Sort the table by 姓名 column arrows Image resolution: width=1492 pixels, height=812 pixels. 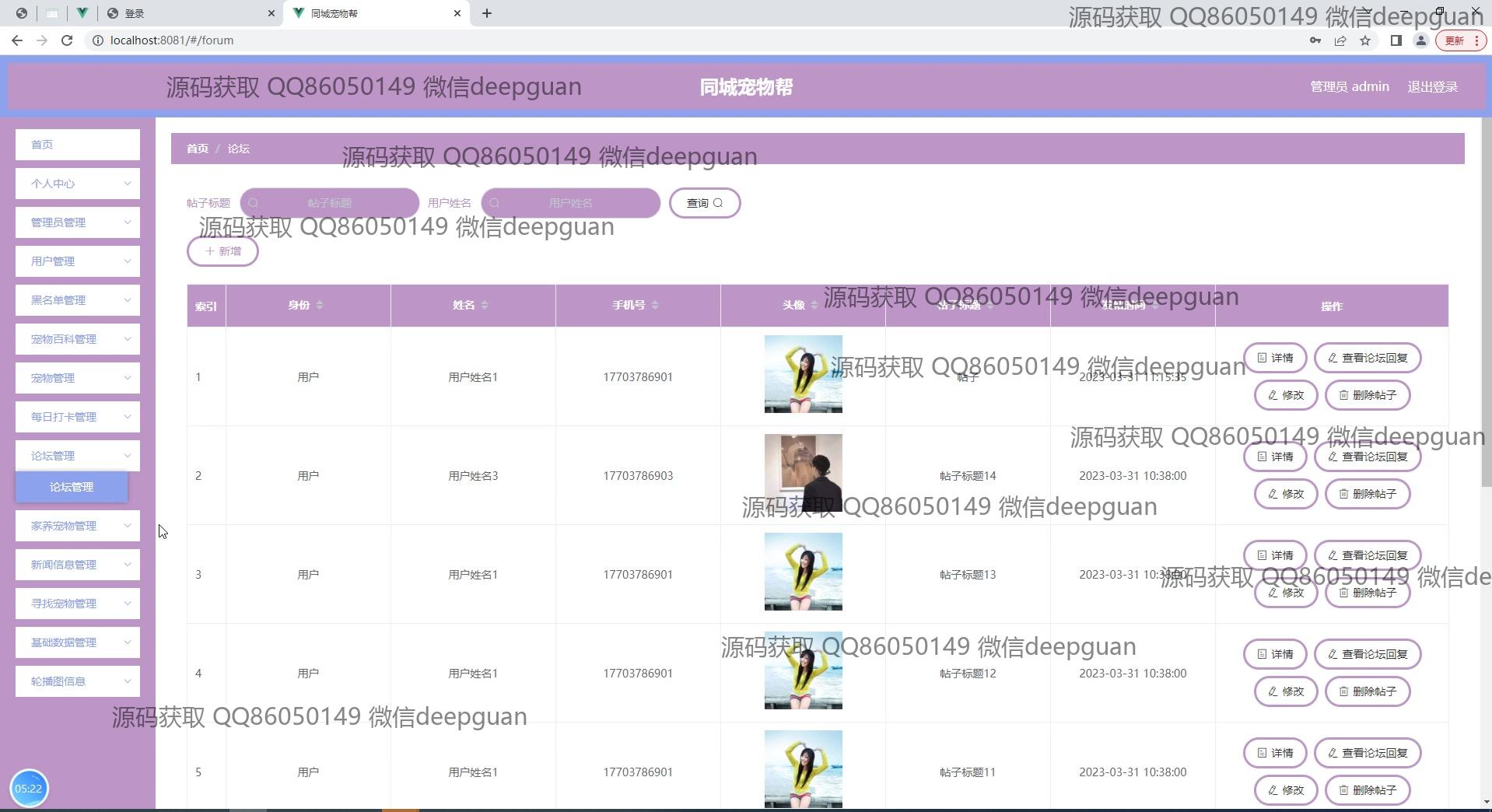point(485,305)
